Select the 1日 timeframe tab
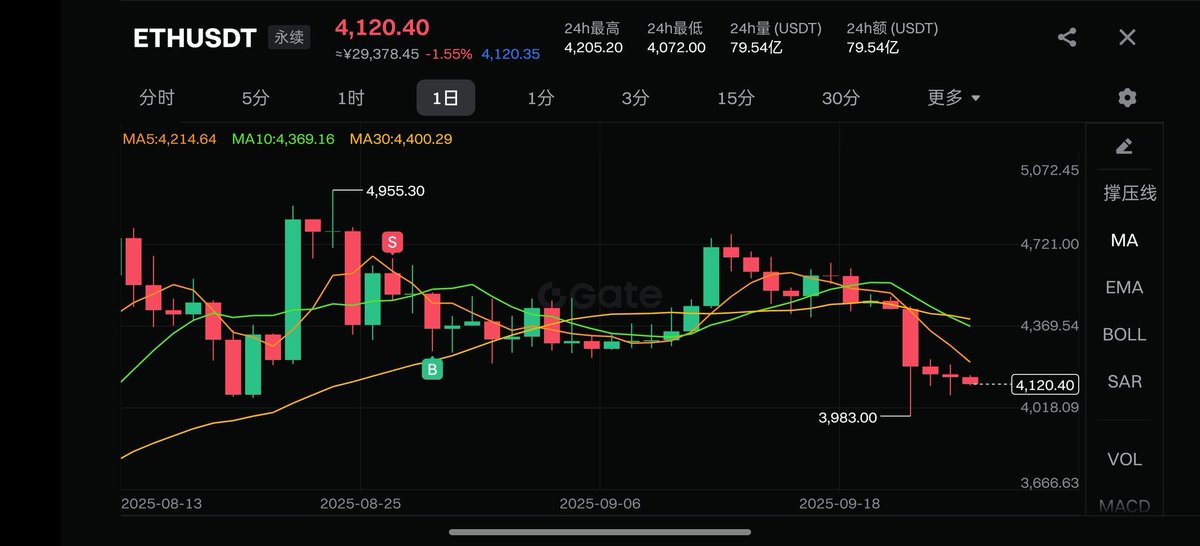1200x546 pixels. [x=445, y=98]
